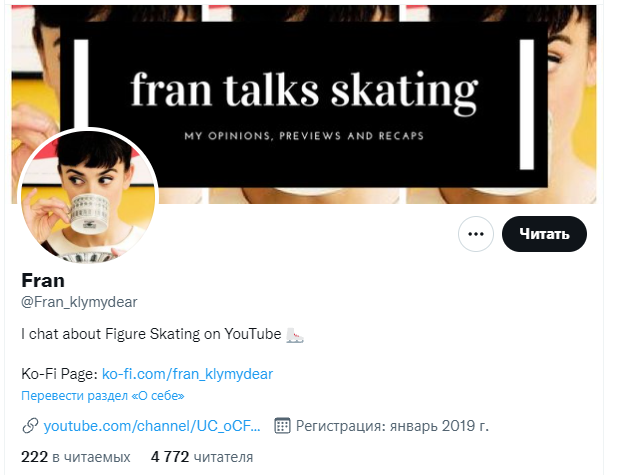Open Fran's round profile avatar photo

(x=90, y=197)
